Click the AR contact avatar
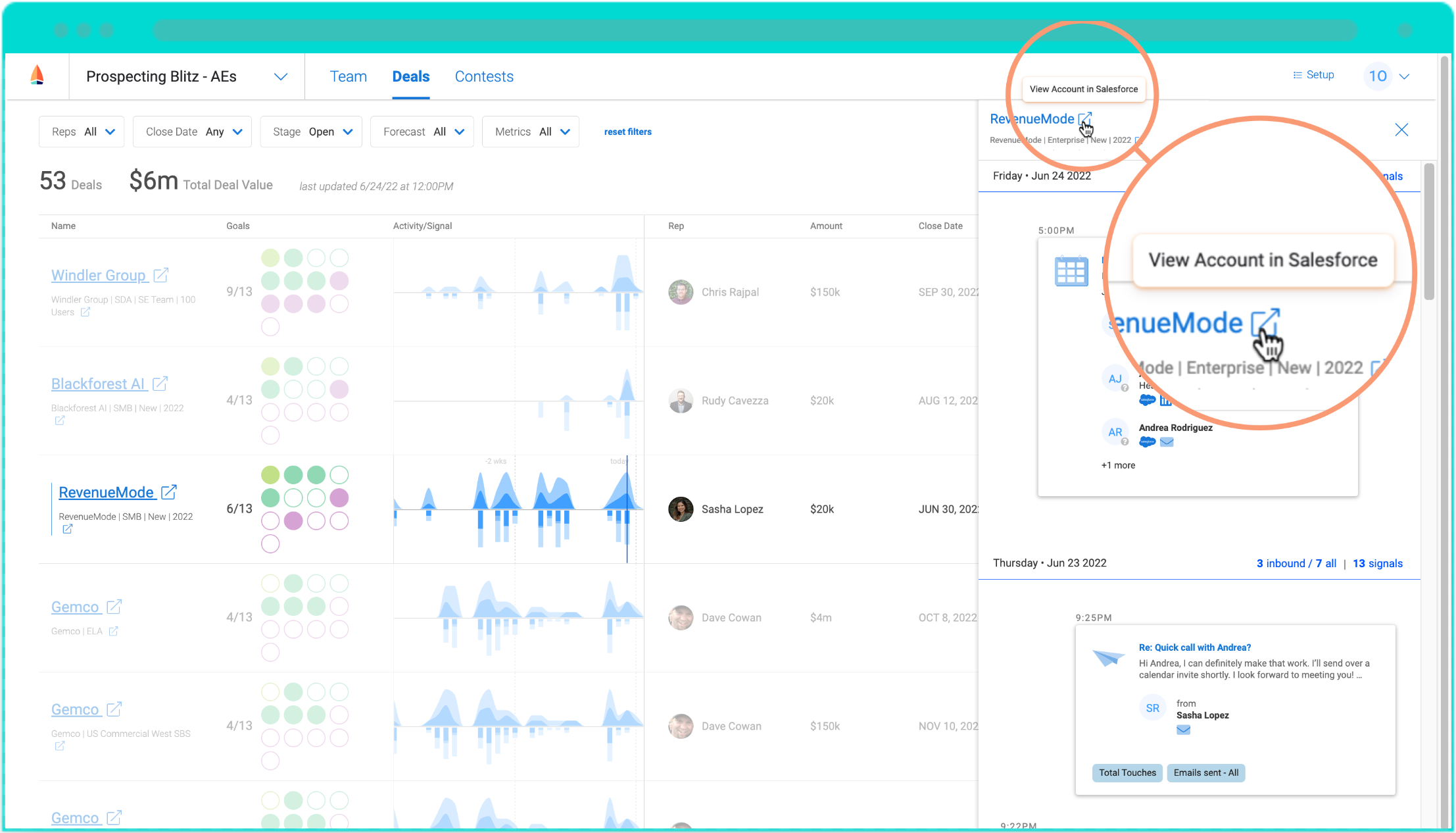 click(x=1115, y=432)
